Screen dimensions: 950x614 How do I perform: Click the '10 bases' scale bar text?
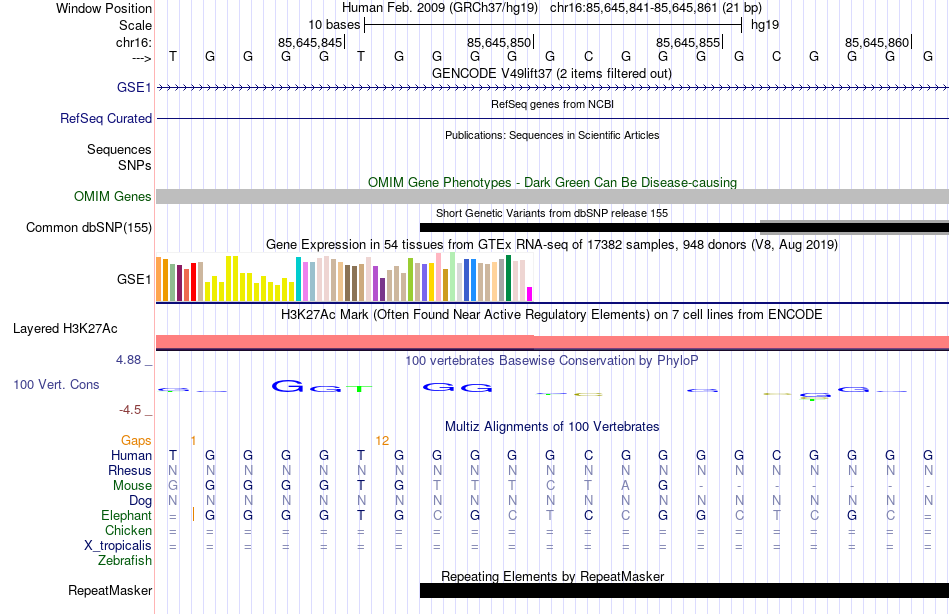click(x=334, y=25)
